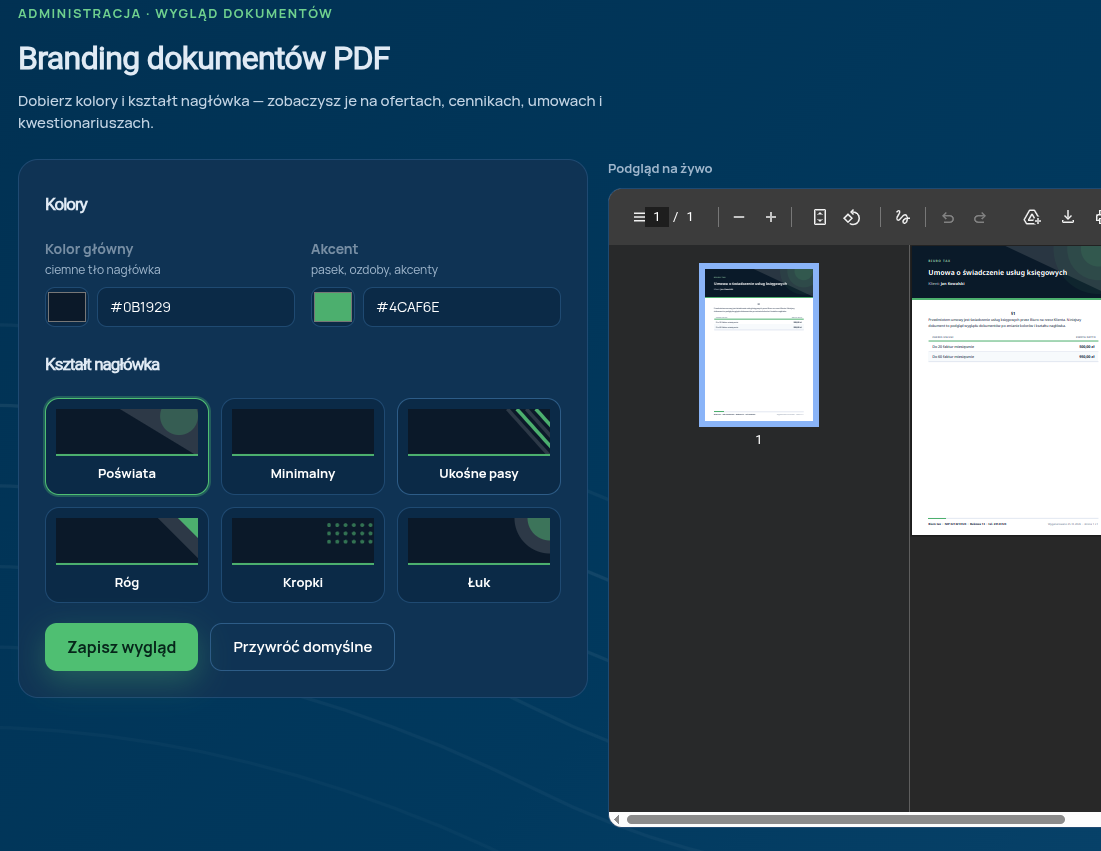Download the PDF preview
This screenshot has width=1101, height=851.
pos(1068,217)
